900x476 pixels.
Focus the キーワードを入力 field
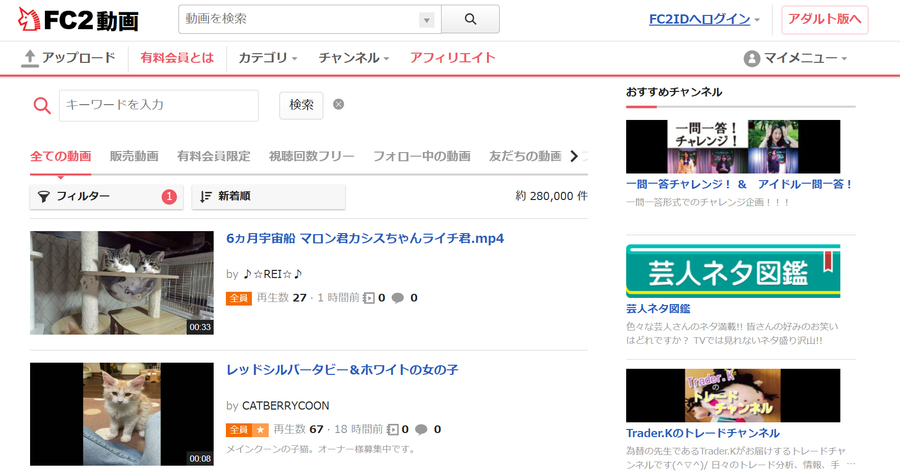click(158, 105)
